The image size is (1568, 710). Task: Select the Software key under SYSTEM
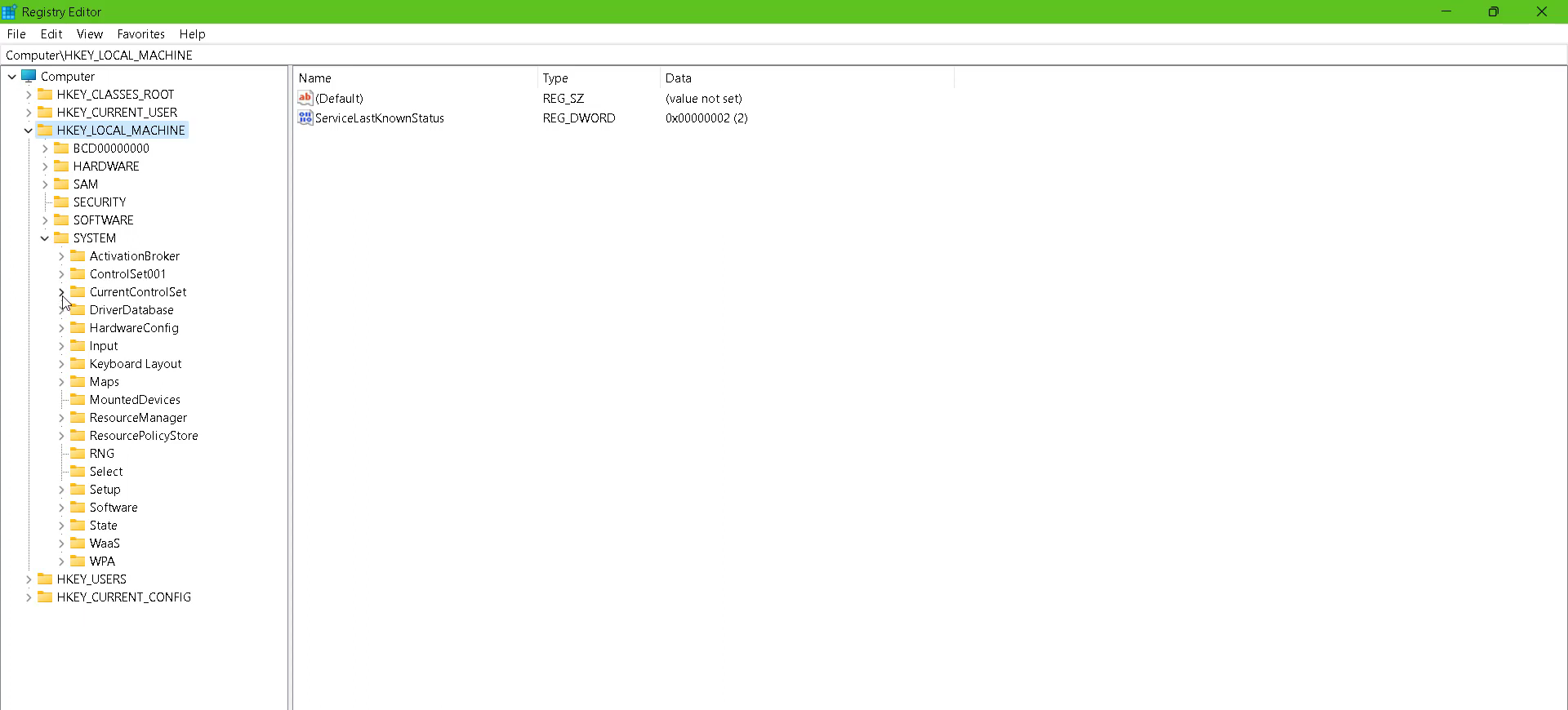(114, 508)
